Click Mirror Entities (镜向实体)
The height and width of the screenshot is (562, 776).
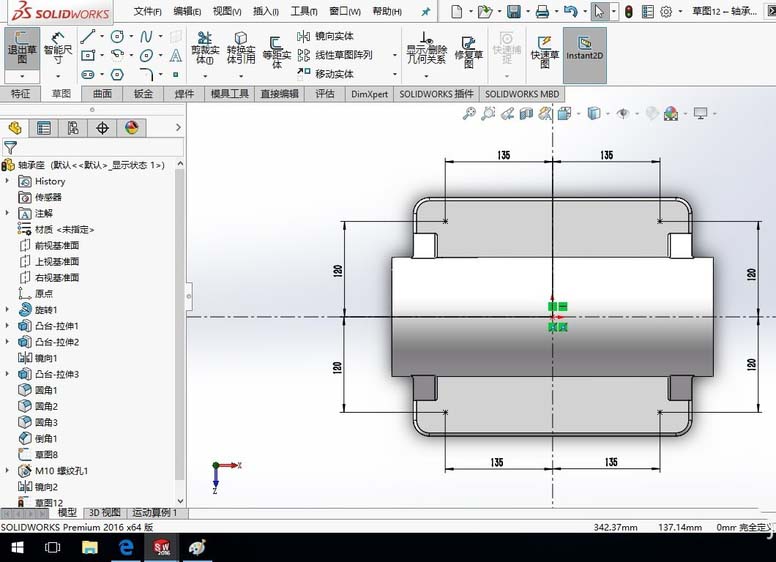pos(326,36)
